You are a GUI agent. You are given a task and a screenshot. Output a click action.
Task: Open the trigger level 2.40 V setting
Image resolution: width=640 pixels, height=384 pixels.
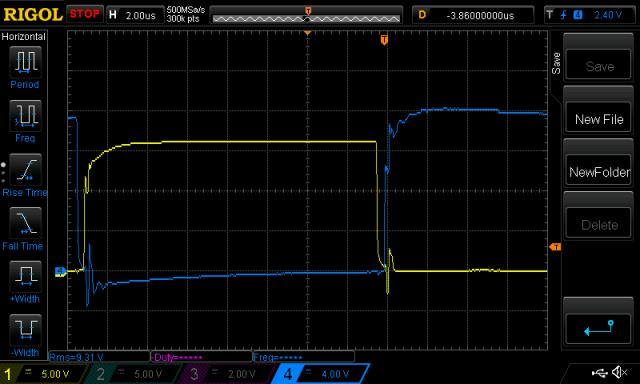(590, 15)
